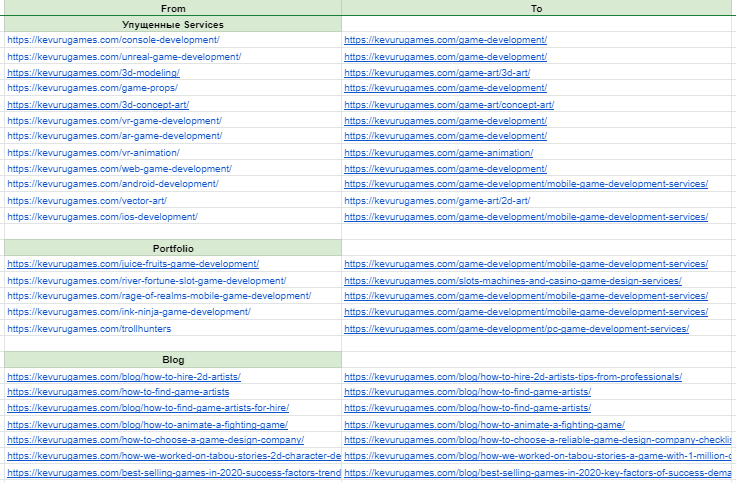Screen dimensions: 736x482
Task: Open the To link in the game-props row
Action: [x=445, y=88]
